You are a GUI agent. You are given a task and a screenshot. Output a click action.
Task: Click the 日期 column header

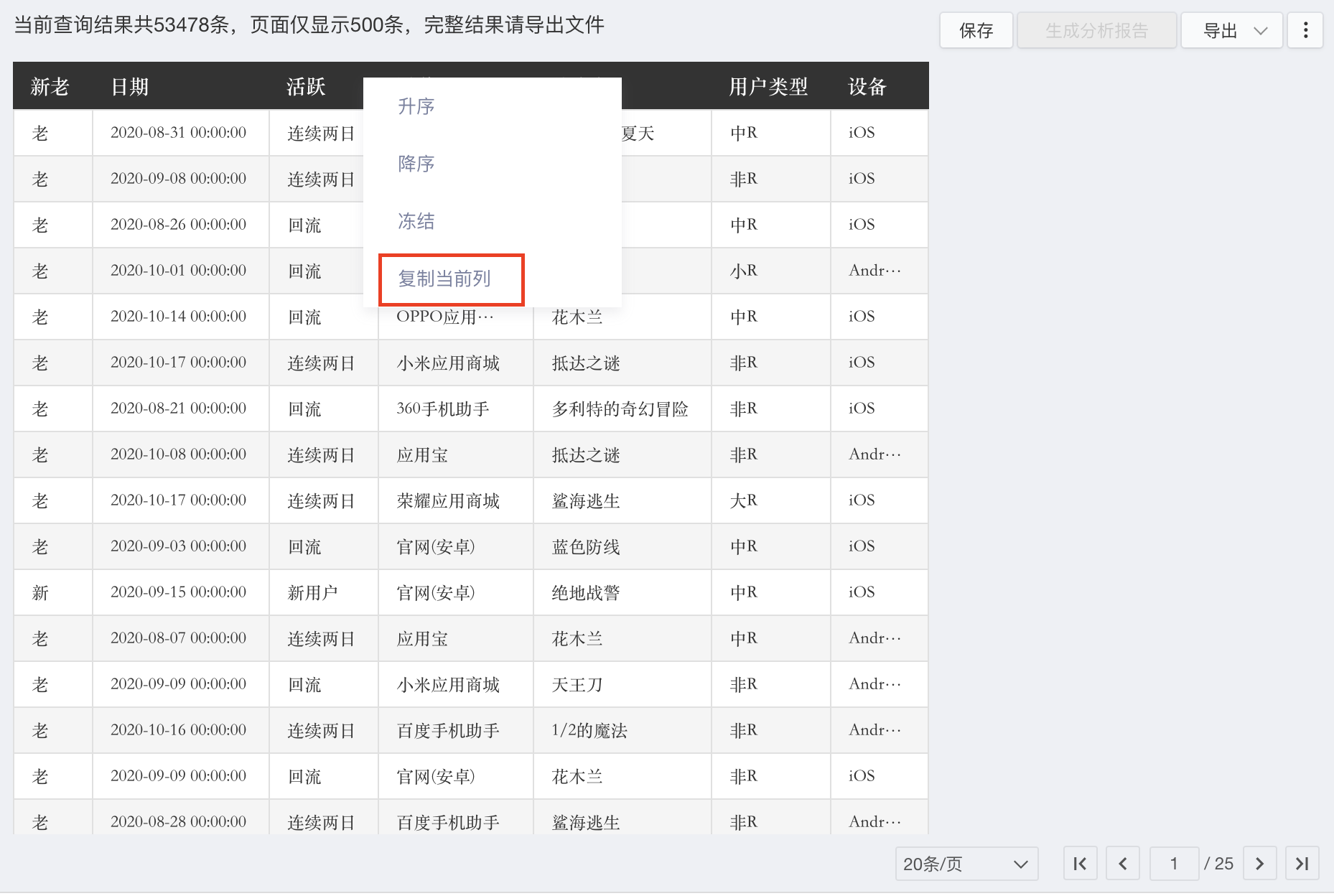131,85
